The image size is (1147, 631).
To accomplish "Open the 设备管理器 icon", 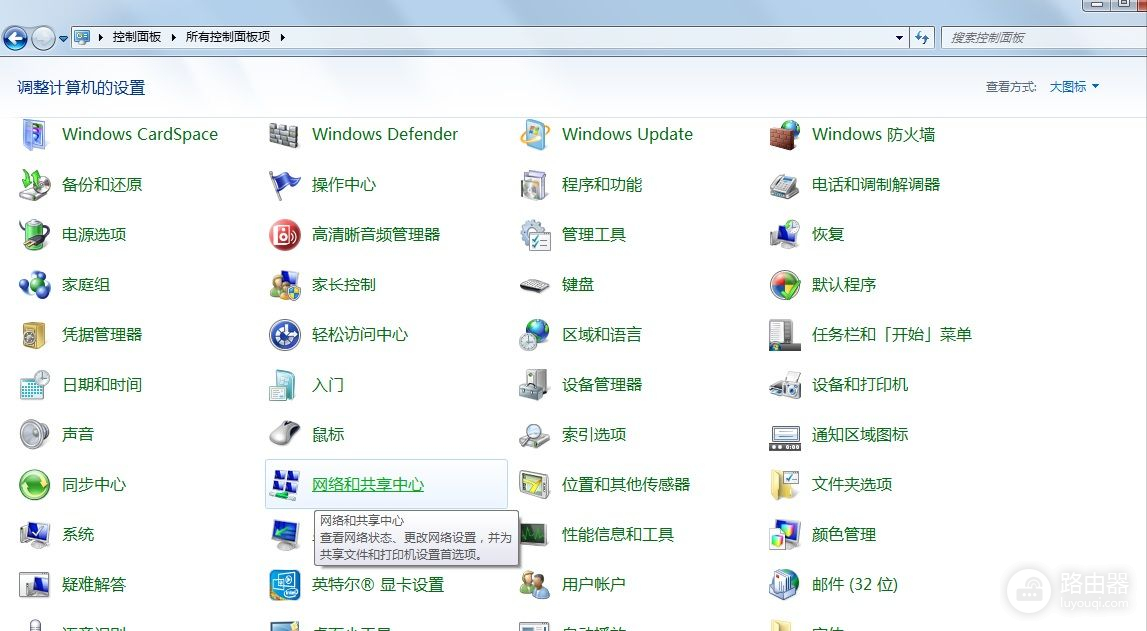I will coord(535,385).
